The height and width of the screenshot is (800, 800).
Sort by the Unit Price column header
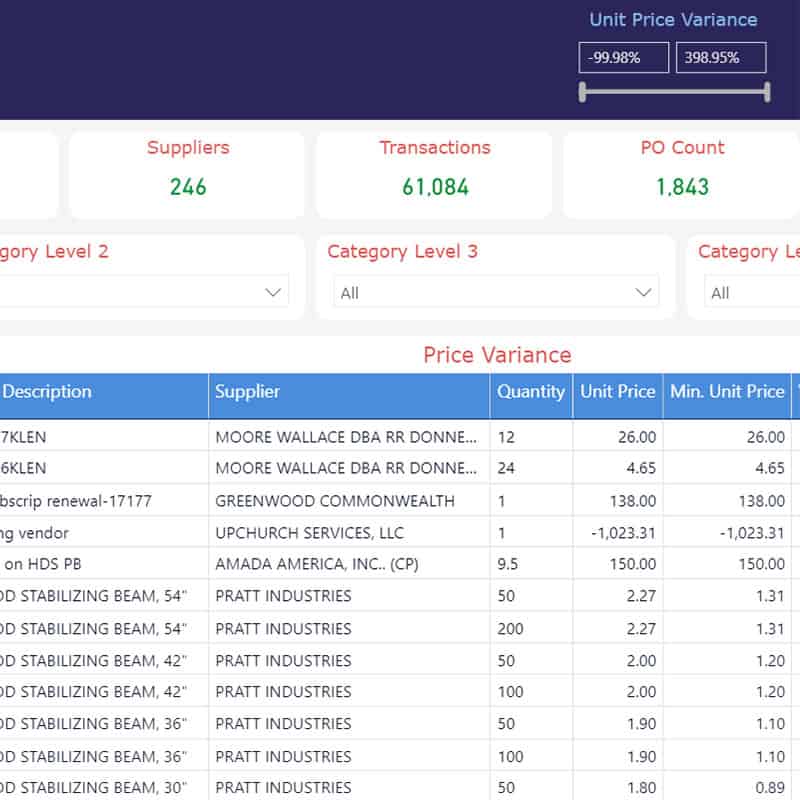617,392
